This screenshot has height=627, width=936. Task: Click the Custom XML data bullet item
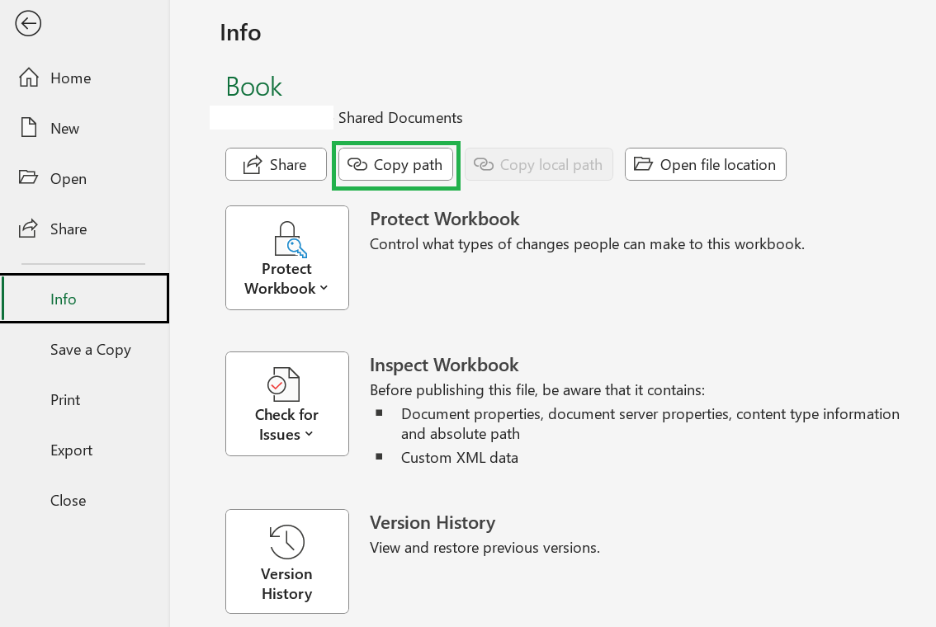[460, 457]
